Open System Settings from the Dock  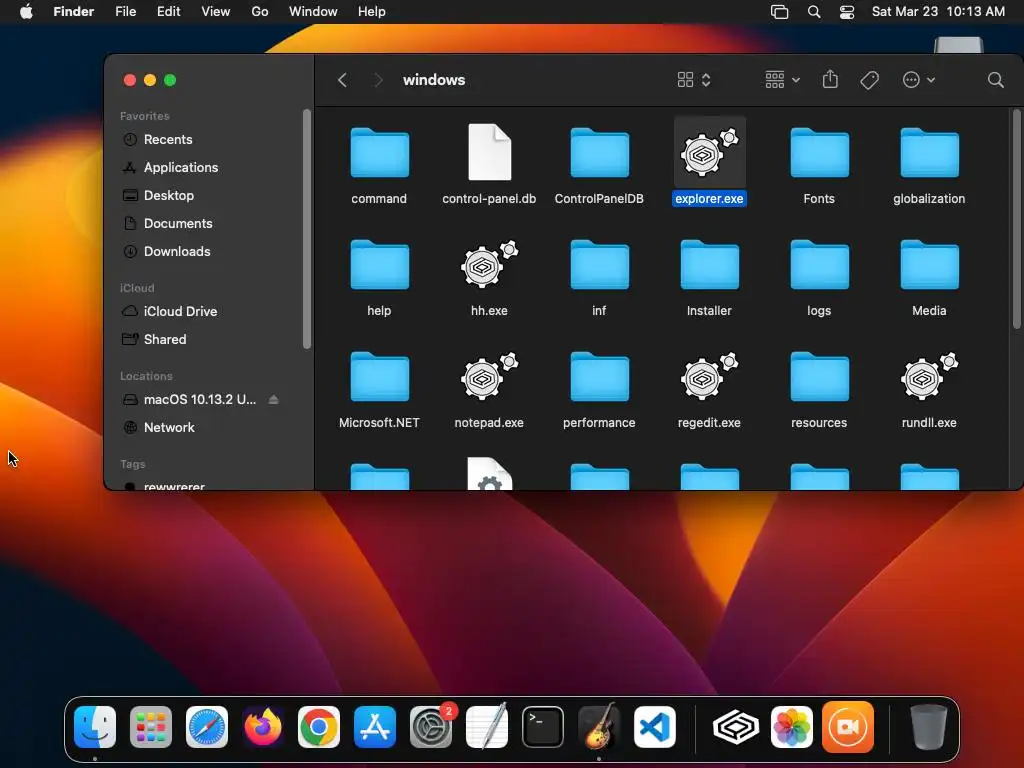[x=431, y=727]
